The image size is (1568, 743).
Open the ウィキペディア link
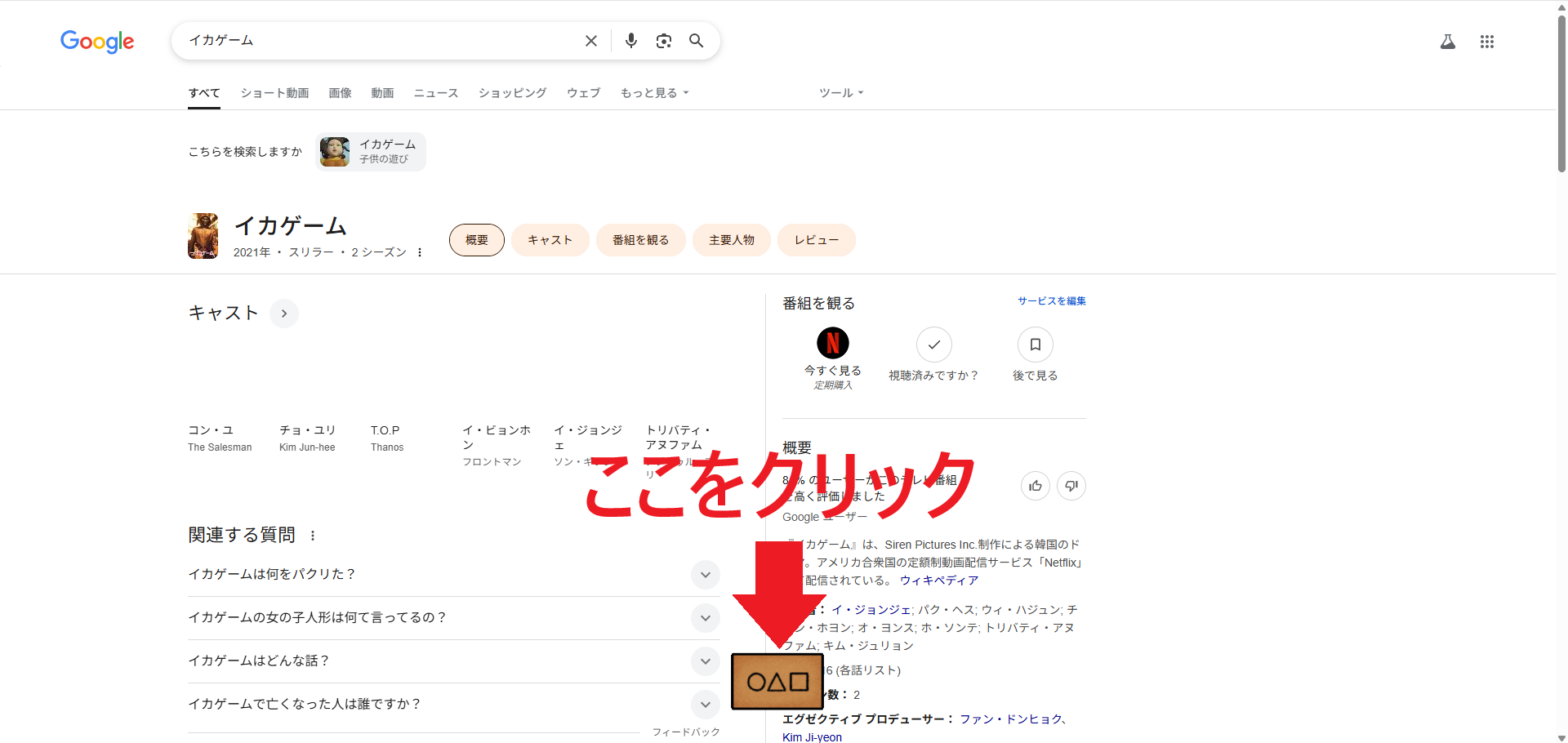pos(939,581)
